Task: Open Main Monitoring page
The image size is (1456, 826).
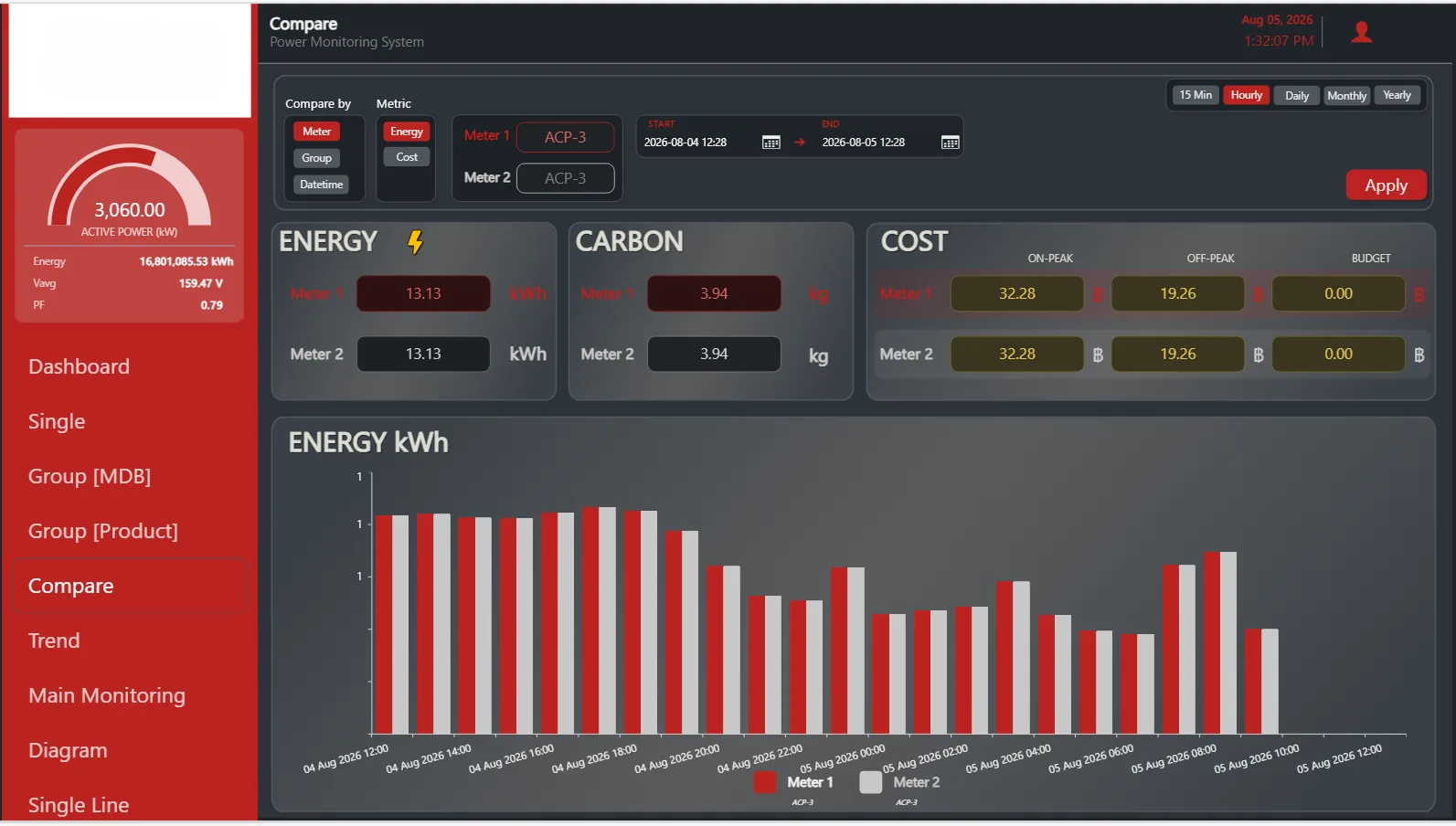Action: point(107,695)
